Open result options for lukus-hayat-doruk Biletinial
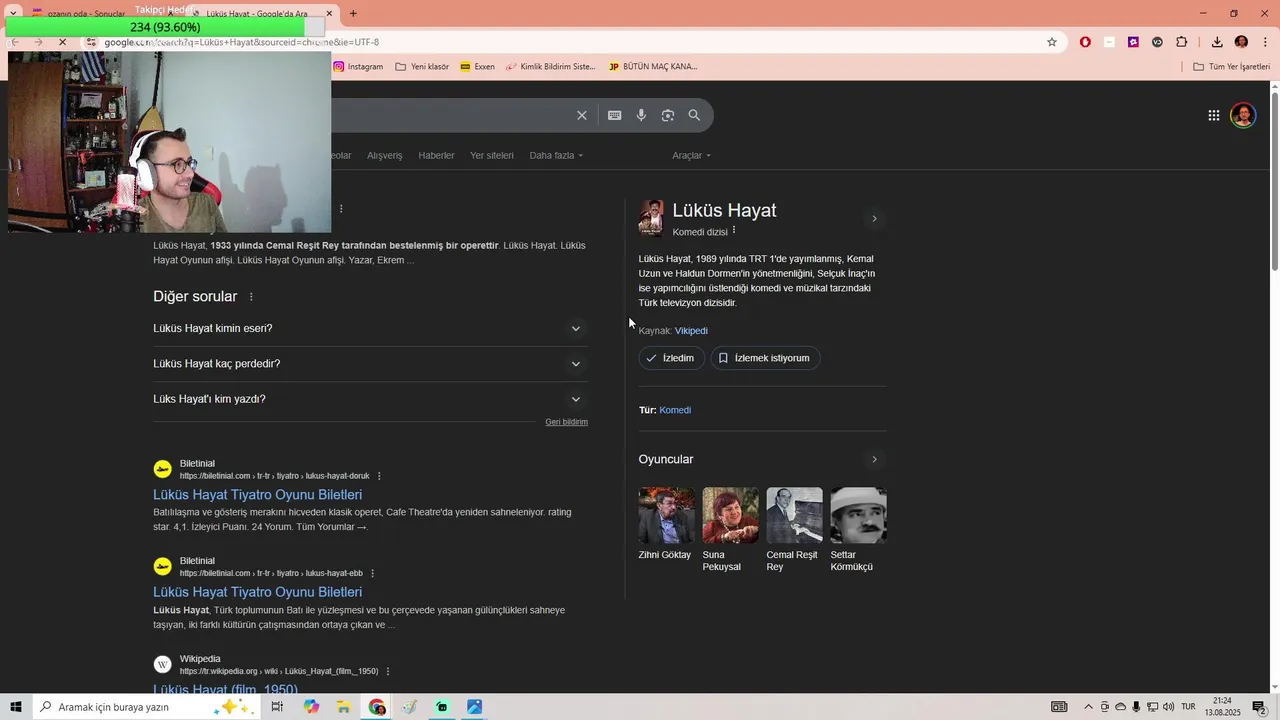The height and width of the screenshot is (720, 1280). 379,476
